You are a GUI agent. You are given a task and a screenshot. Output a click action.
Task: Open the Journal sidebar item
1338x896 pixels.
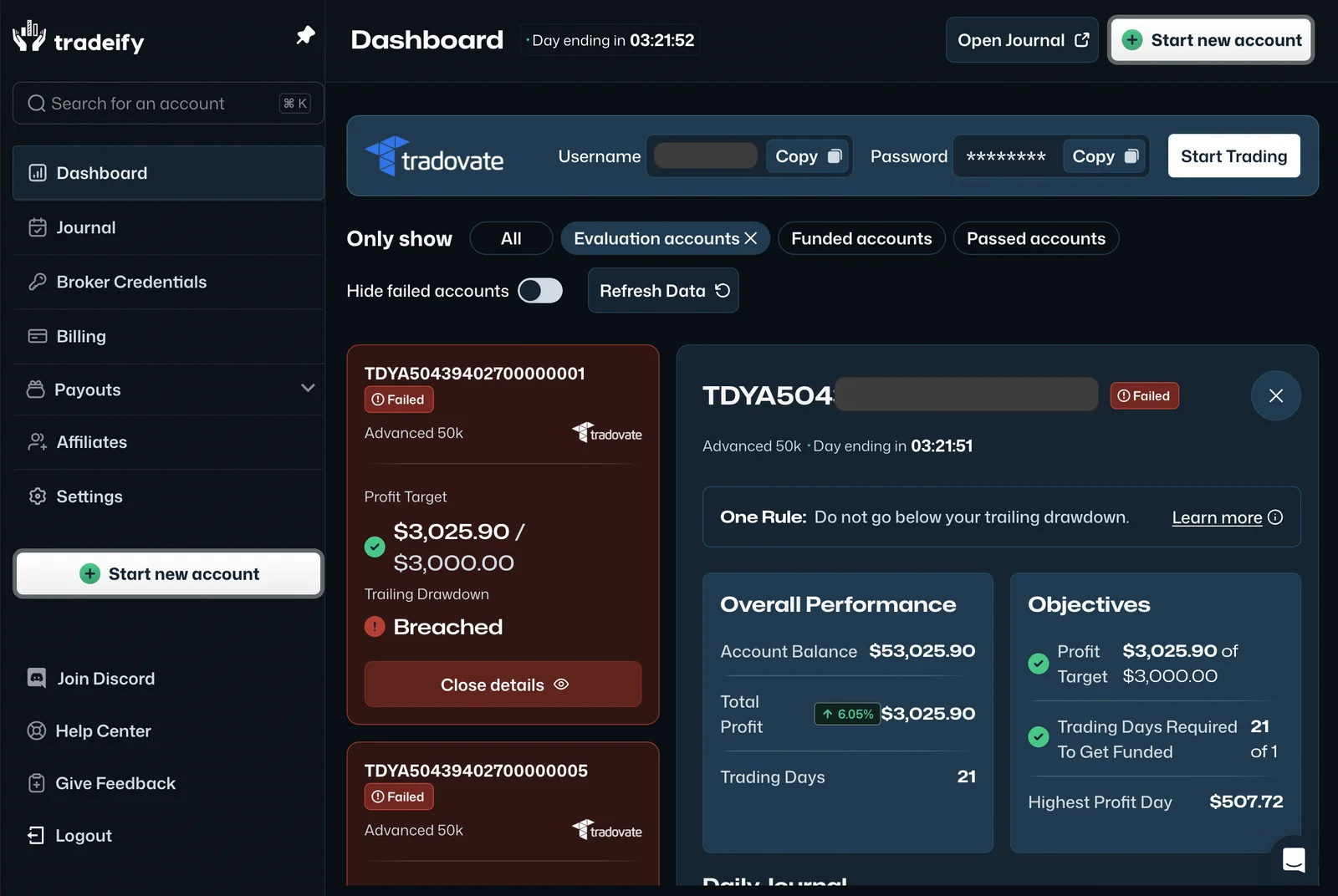(168, 227)
